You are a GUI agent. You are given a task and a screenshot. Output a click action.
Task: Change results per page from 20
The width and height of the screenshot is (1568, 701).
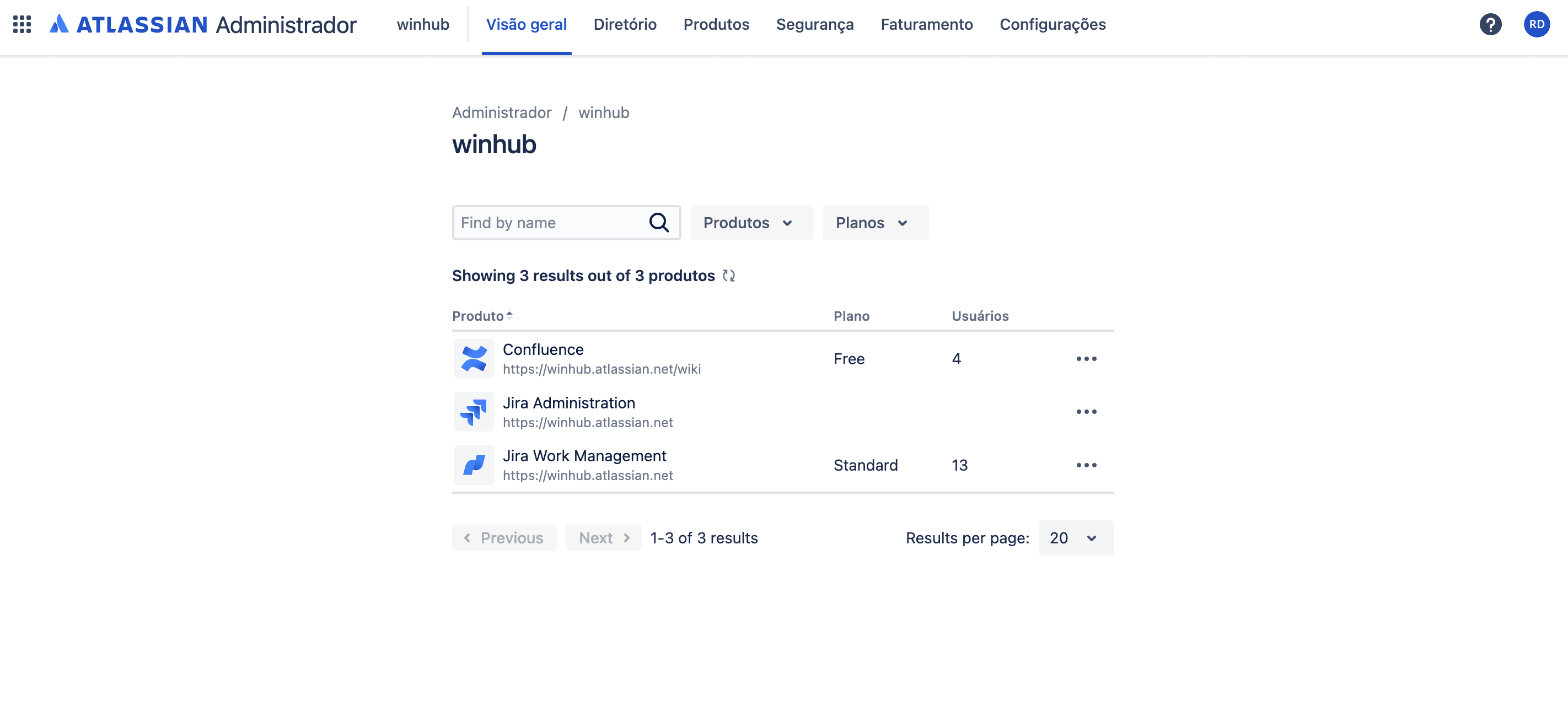1075,537
